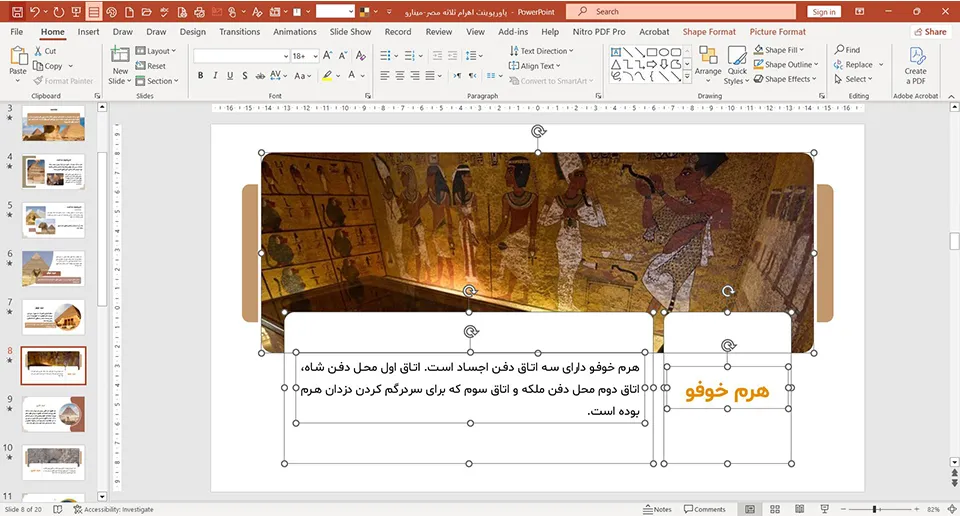
Task: Open Comments pane from status bar
Action: (705, 509)
